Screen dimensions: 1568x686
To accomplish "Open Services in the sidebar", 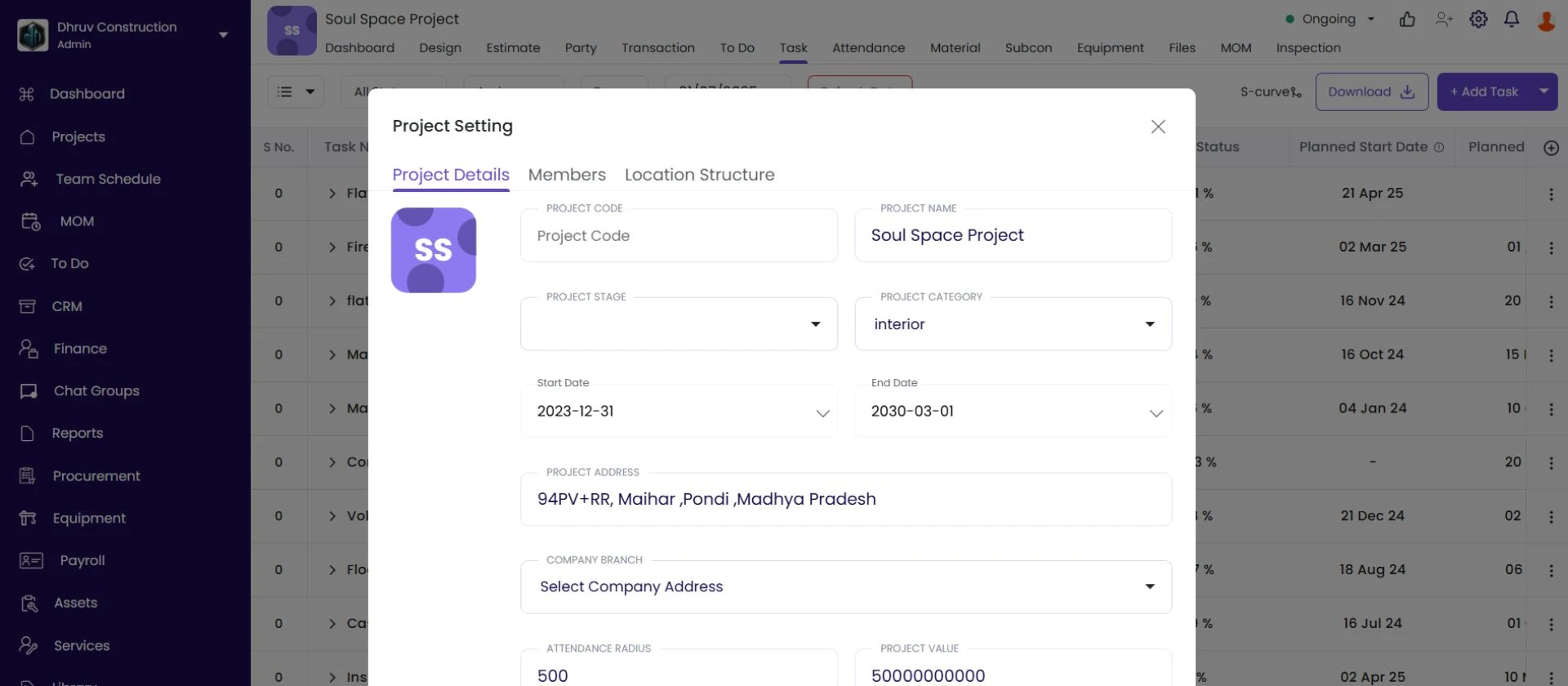I will [81, 646].
